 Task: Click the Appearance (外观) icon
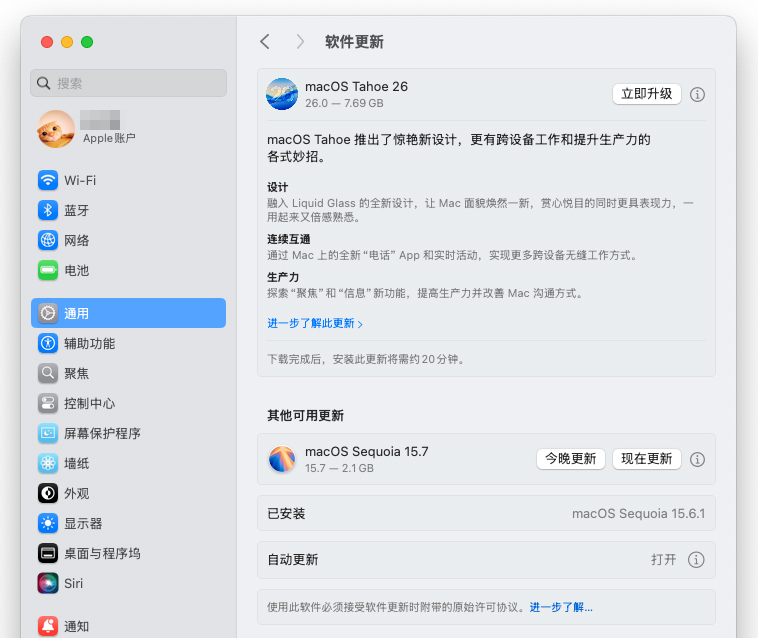click(x=48, y=493)
